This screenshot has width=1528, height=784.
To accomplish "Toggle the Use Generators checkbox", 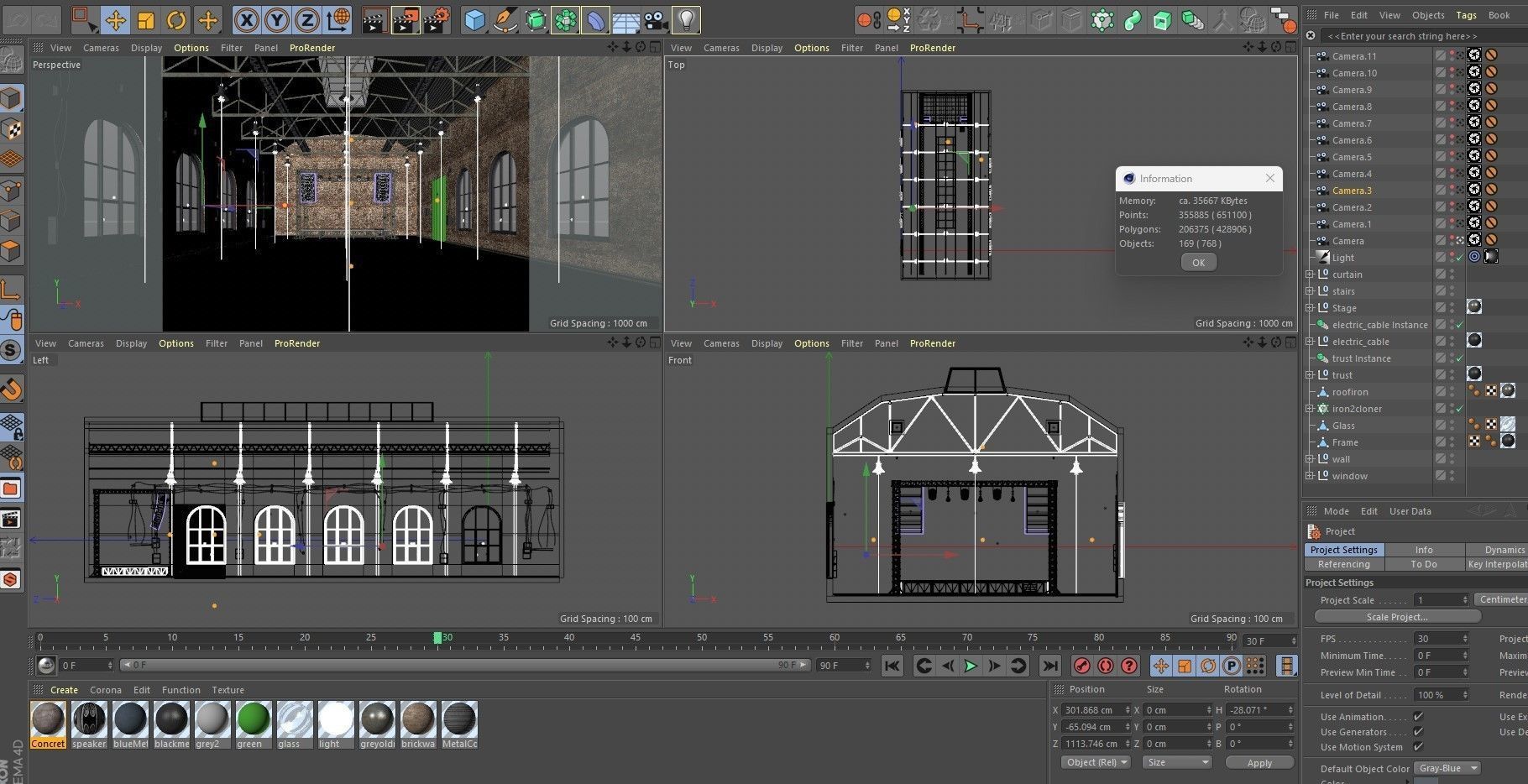I will click(x=1418, y=732).
